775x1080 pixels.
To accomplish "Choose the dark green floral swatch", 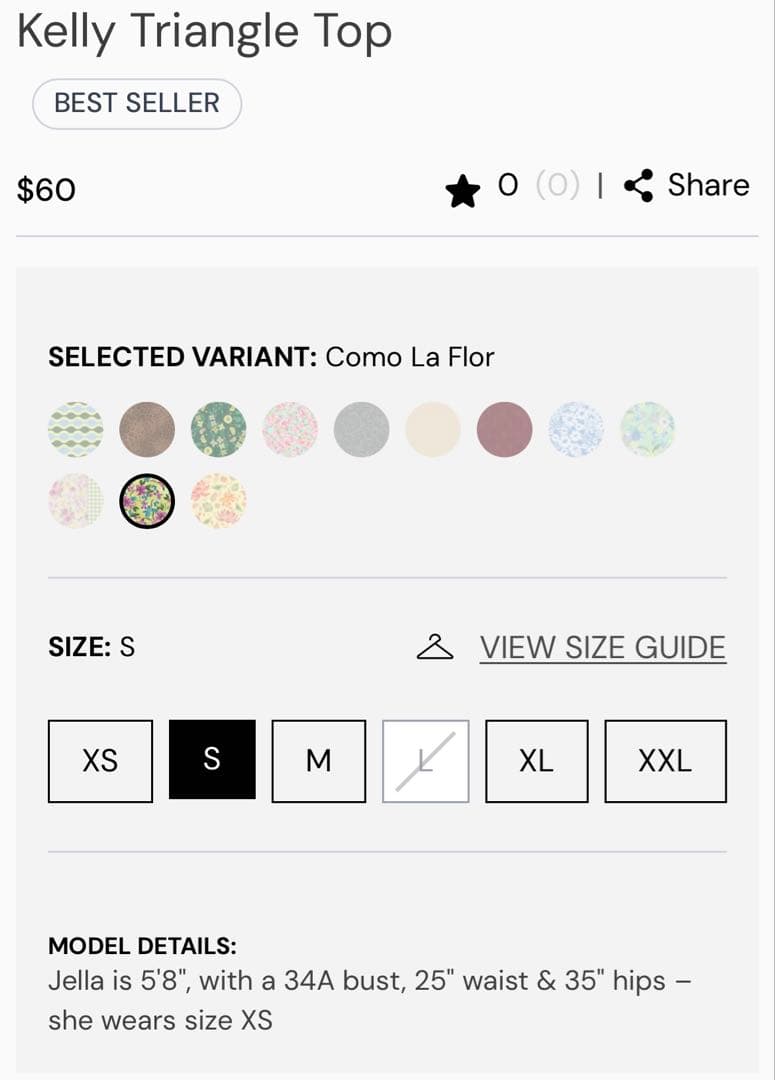I will click(x=219, y=430).
